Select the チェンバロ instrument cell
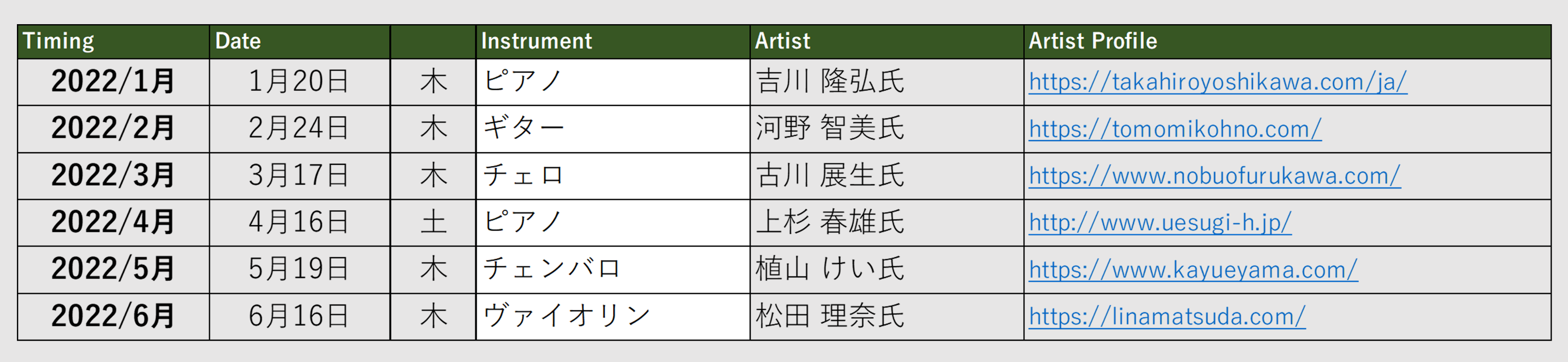 coord(612,270)
